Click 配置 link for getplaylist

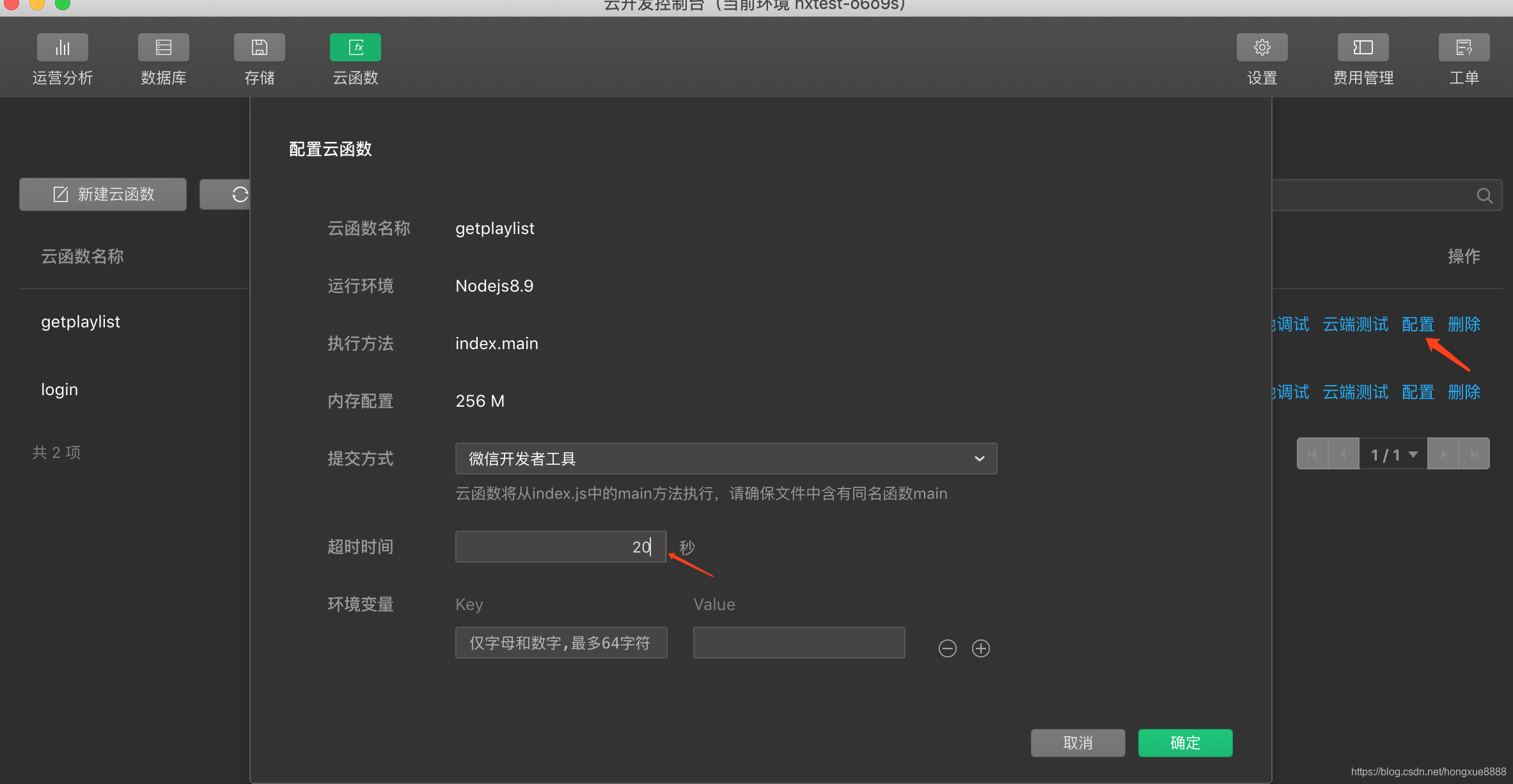(1418, 324)
